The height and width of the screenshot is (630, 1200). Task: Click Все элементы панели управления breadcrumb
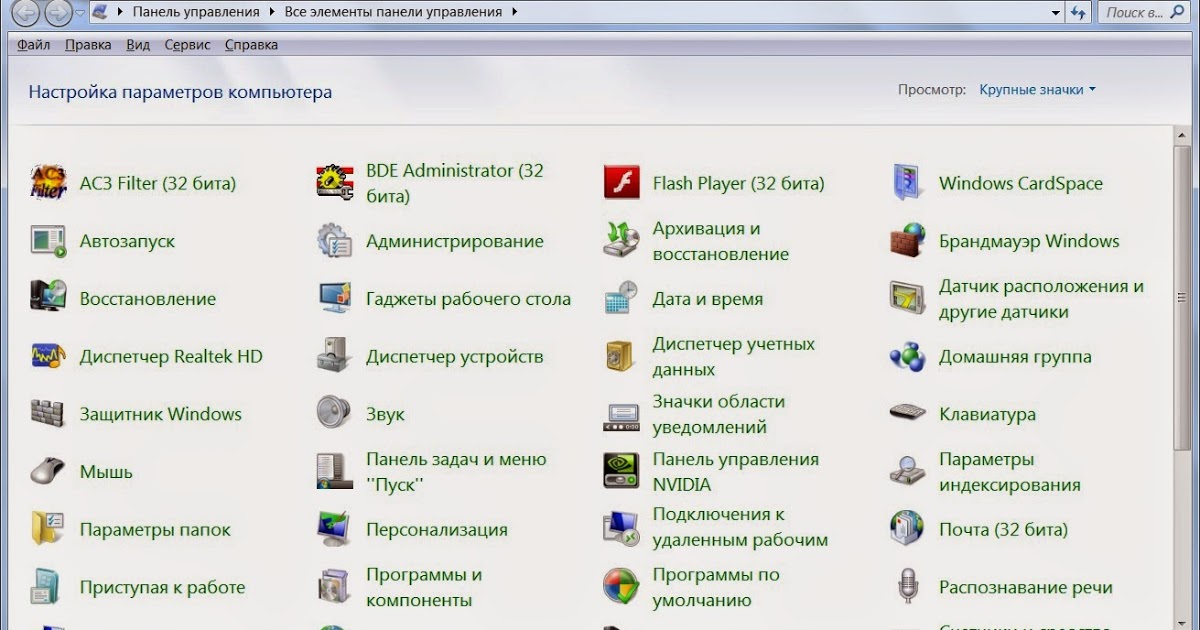click(x=394, y=13)
